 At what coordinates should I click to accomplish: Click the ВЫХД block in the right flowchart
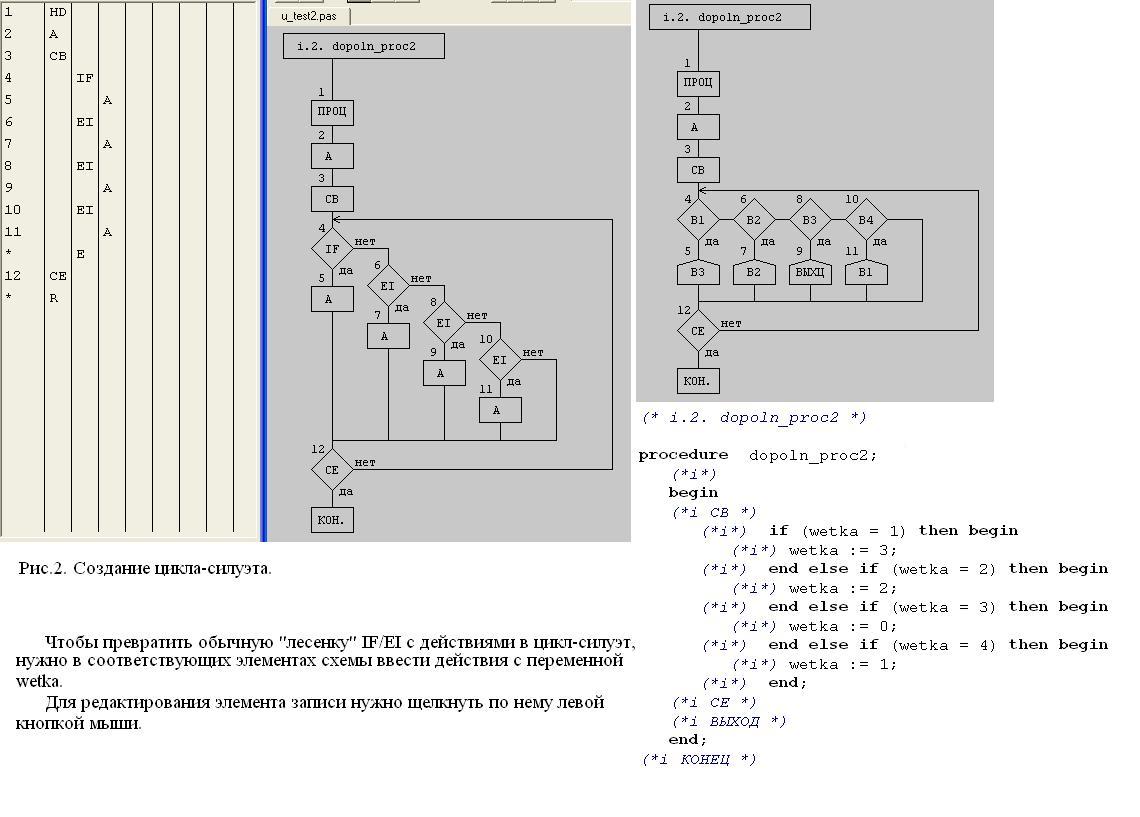point(810,273)
